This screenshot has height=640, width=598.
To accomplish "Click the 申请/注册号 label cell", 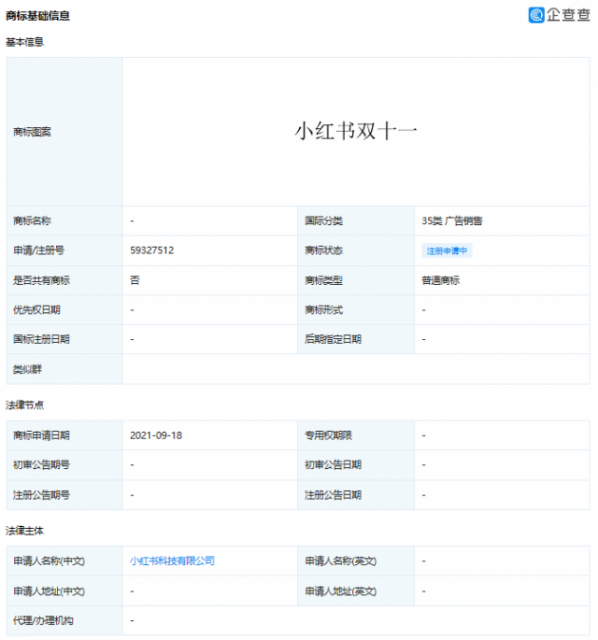I will (x=64, y=250).
